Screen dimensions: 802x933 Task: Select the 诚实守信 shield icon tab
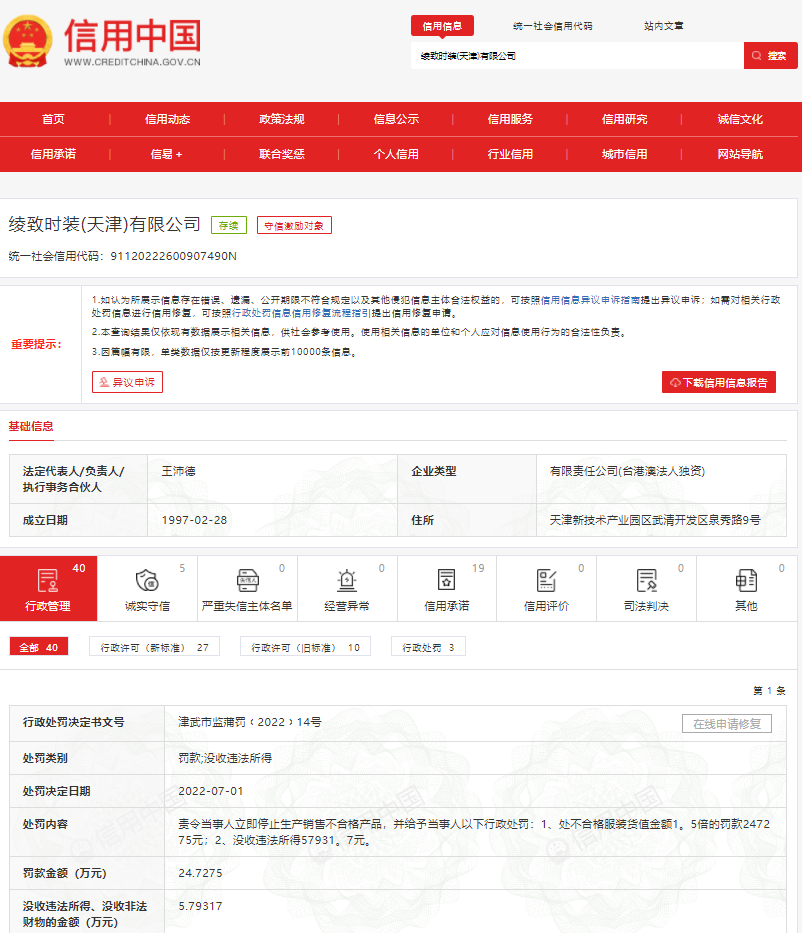coord(147,588)
